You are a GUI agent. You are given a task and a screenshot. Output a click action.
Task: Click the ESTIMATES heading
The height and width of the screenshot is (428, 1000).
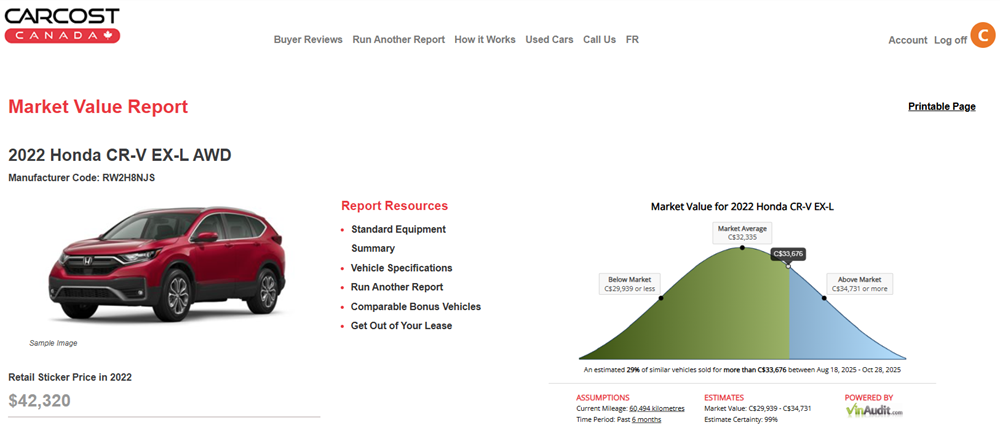click(724, 397)
